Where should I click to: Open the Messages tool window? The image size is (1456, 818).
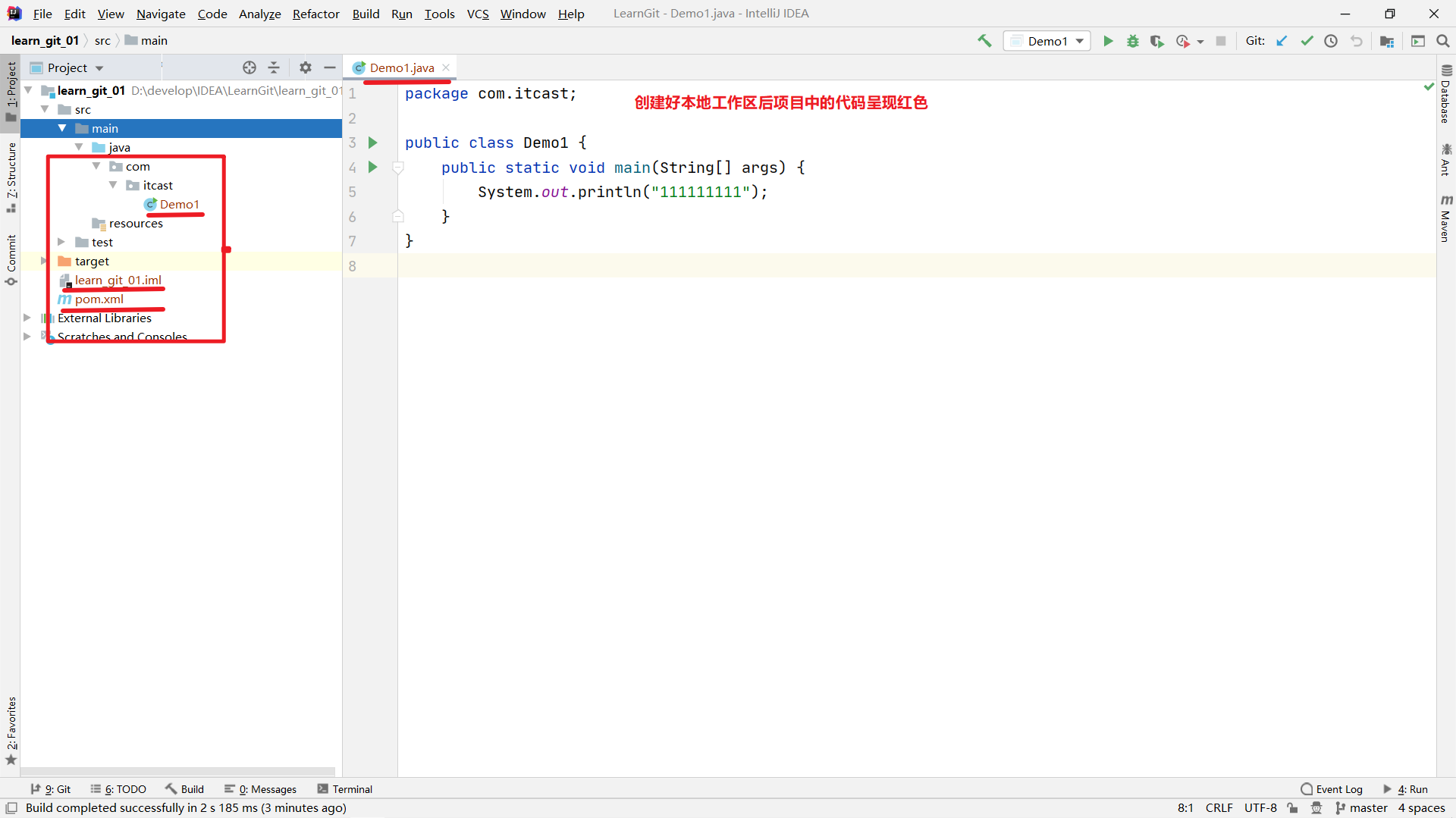coord(261,789)
